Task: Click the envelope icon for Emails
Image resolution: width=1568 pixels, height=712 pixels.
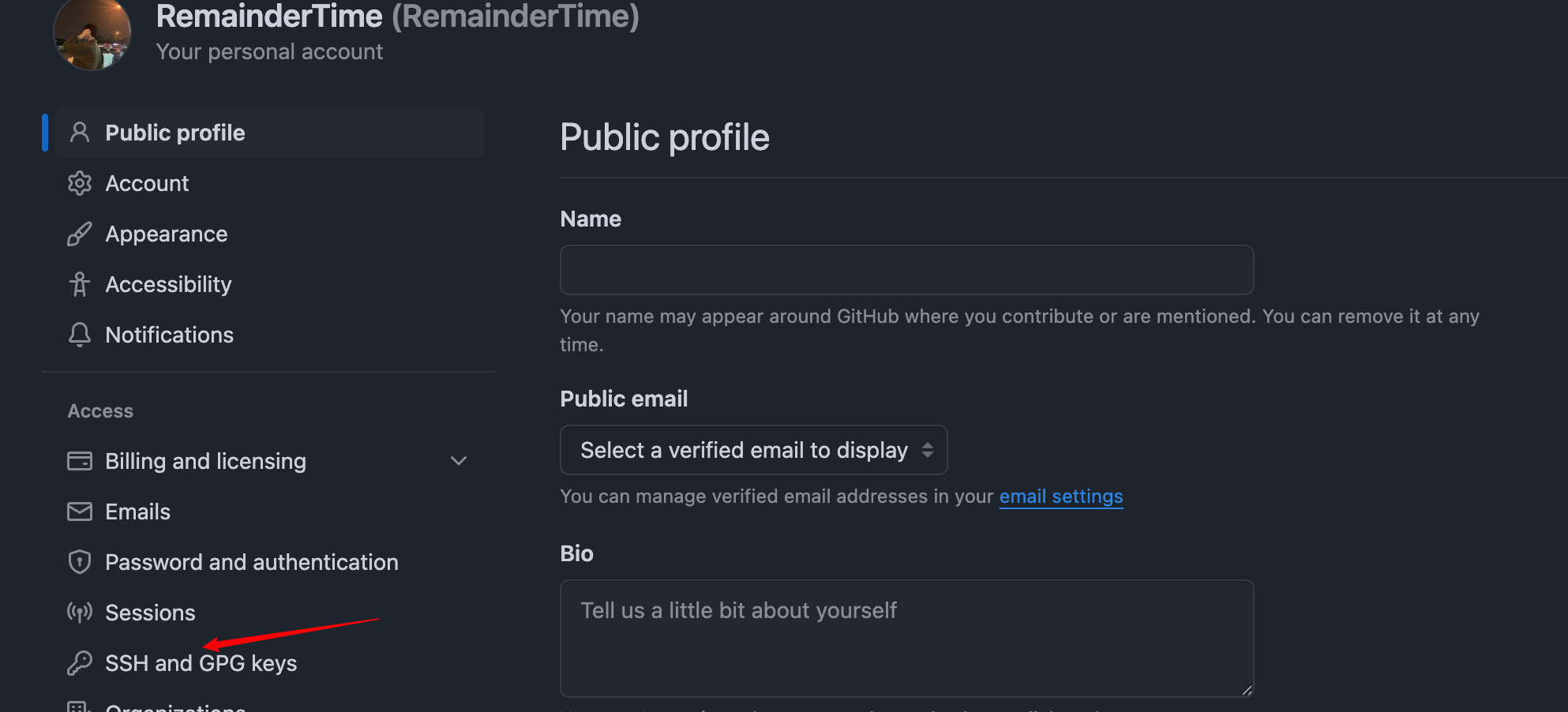Action: [x=79, y=512]
